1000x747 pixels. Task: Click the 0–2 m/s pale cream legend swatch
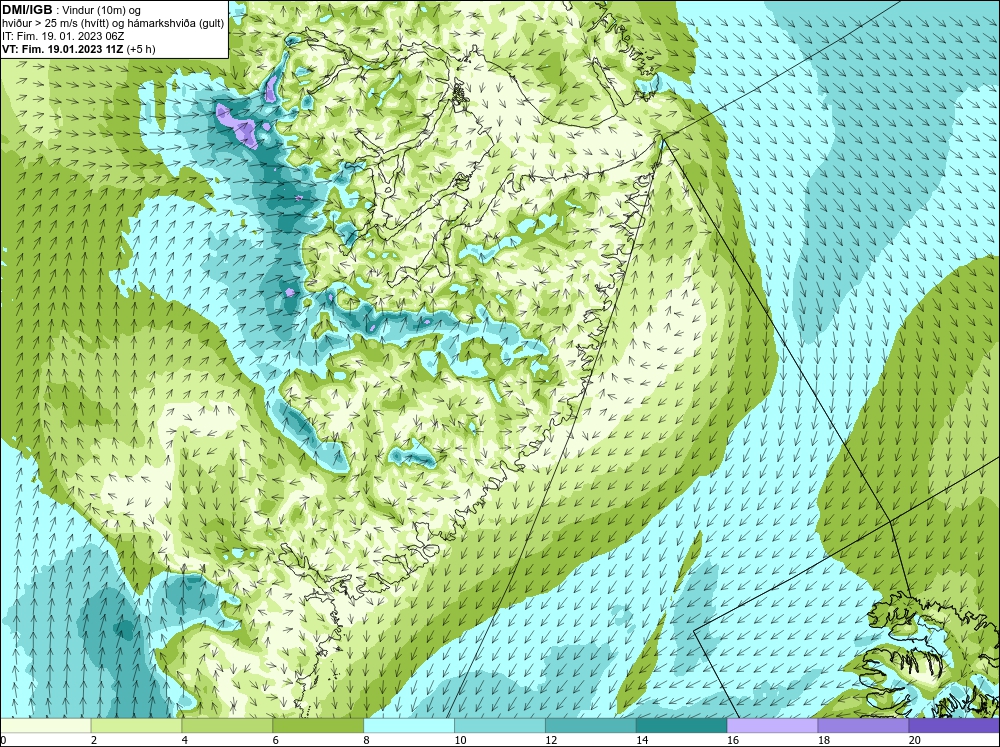click(x=46, y=726)
